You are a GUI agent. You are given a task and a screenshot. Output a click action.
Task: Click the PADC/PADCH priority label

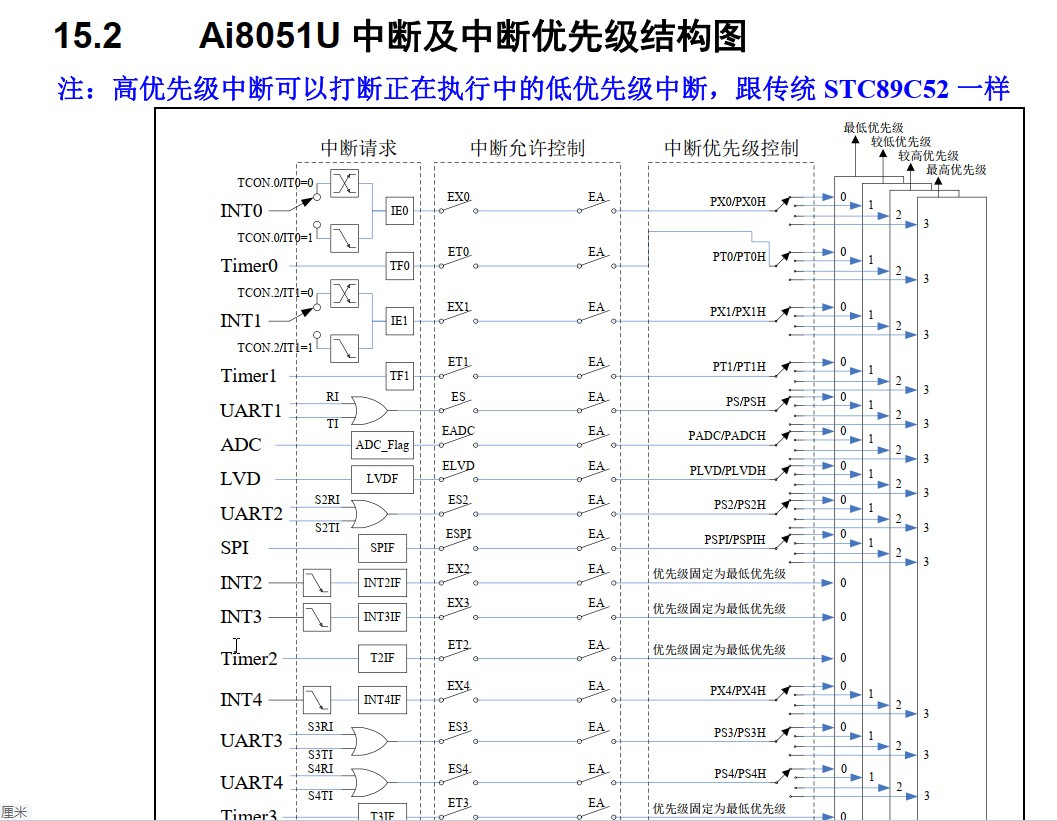(727, 436)
